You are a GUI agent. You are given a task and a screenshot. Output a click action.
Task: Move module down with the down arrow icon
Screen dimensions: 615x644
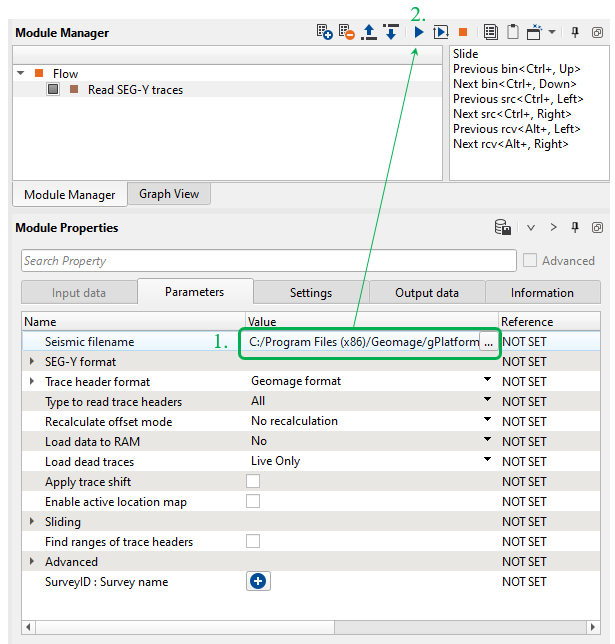tap(391, 33)
